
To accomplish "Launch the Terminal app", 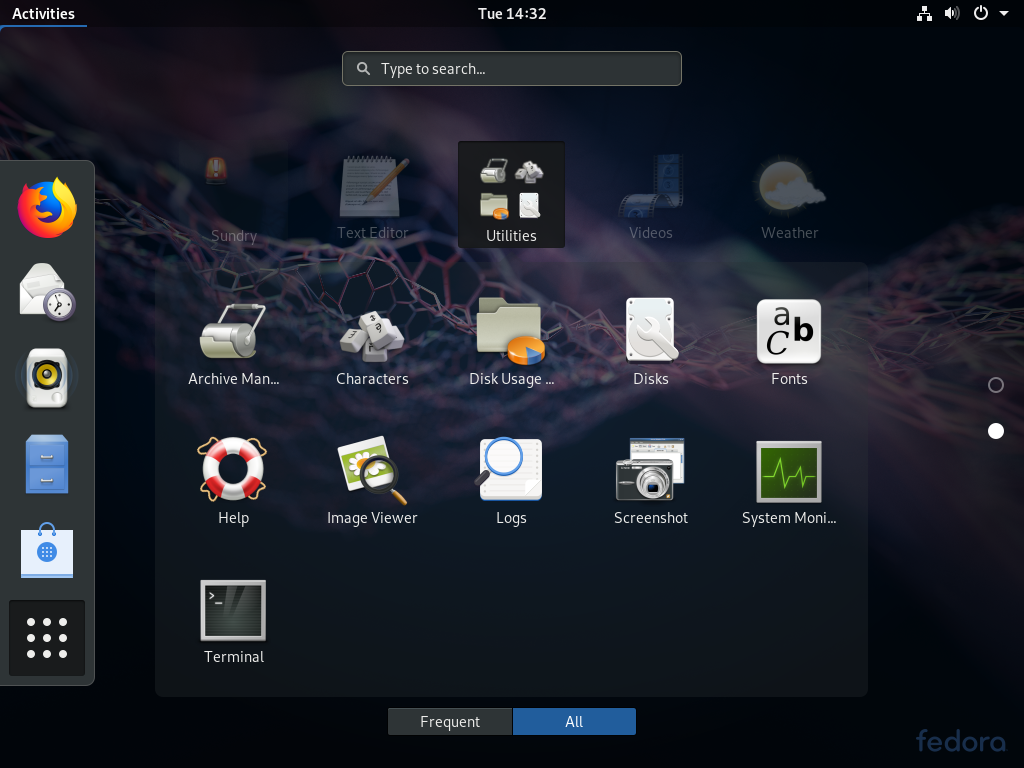I will point(233,622).
